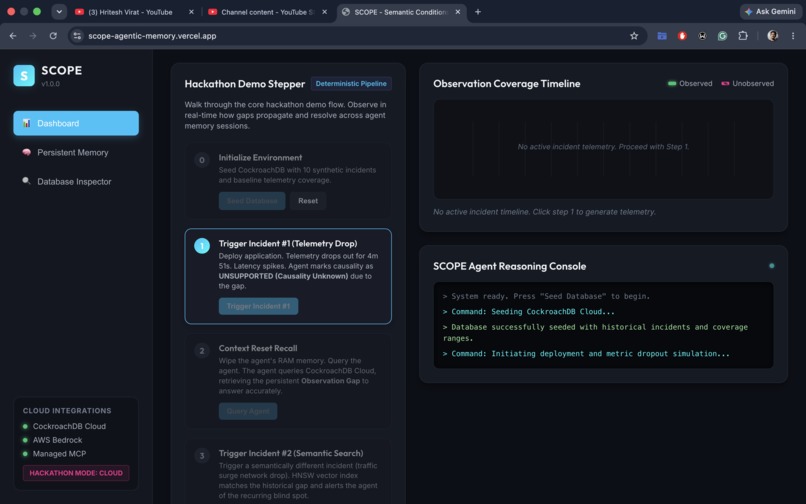Open the Extensions puzzle icon

(743, 36)
